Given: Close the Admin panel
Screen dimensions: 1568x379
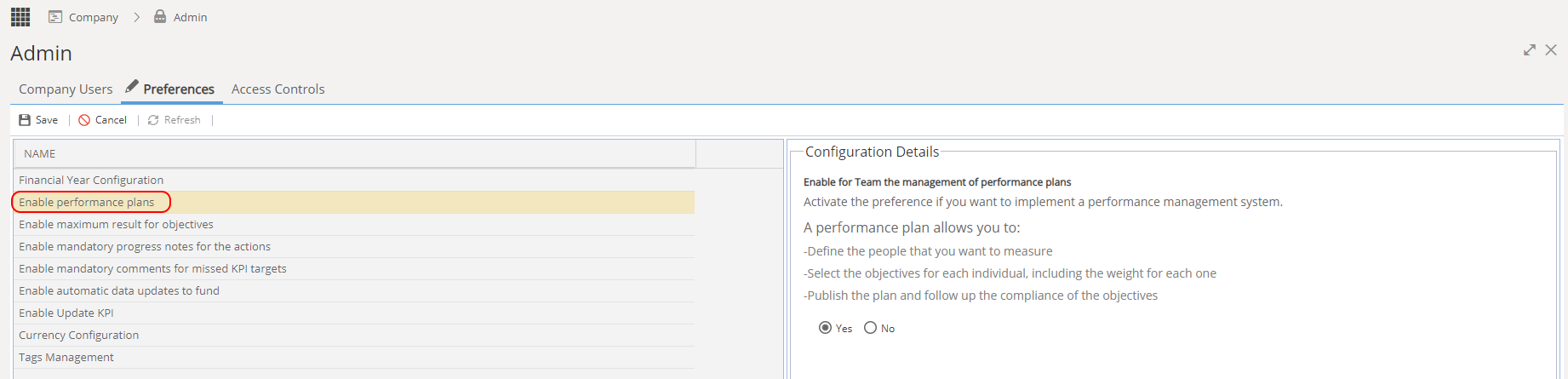Looking at the screenshot, I should point(1551,50).
